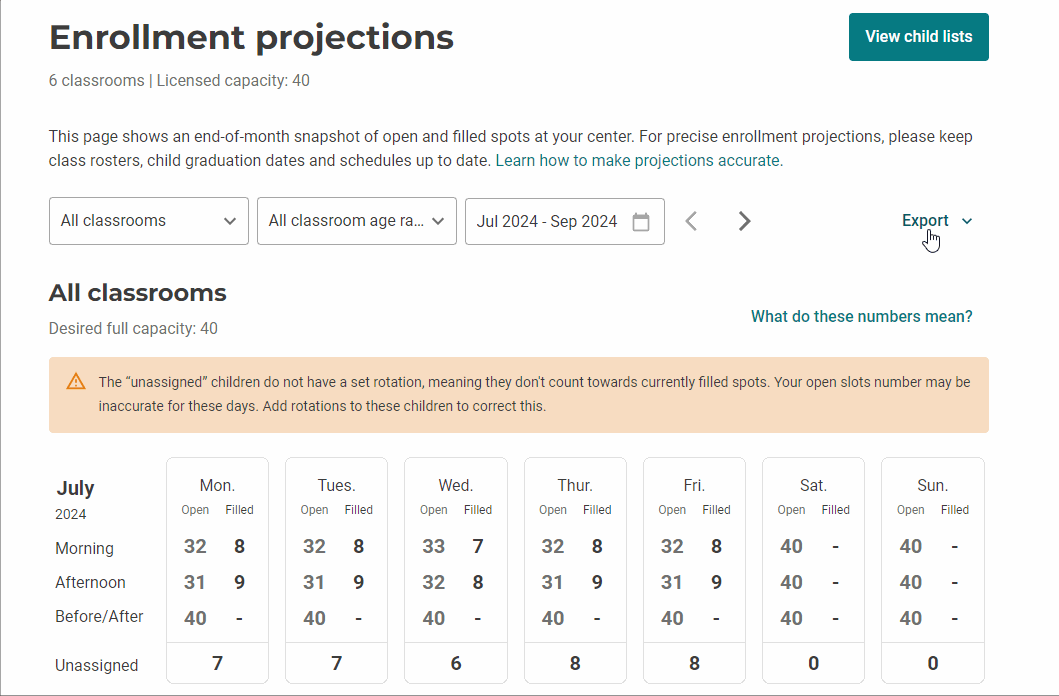Viewport: 1059px width, 696px height.
Task: Click the Before/After row label
Action: point(100,617)
